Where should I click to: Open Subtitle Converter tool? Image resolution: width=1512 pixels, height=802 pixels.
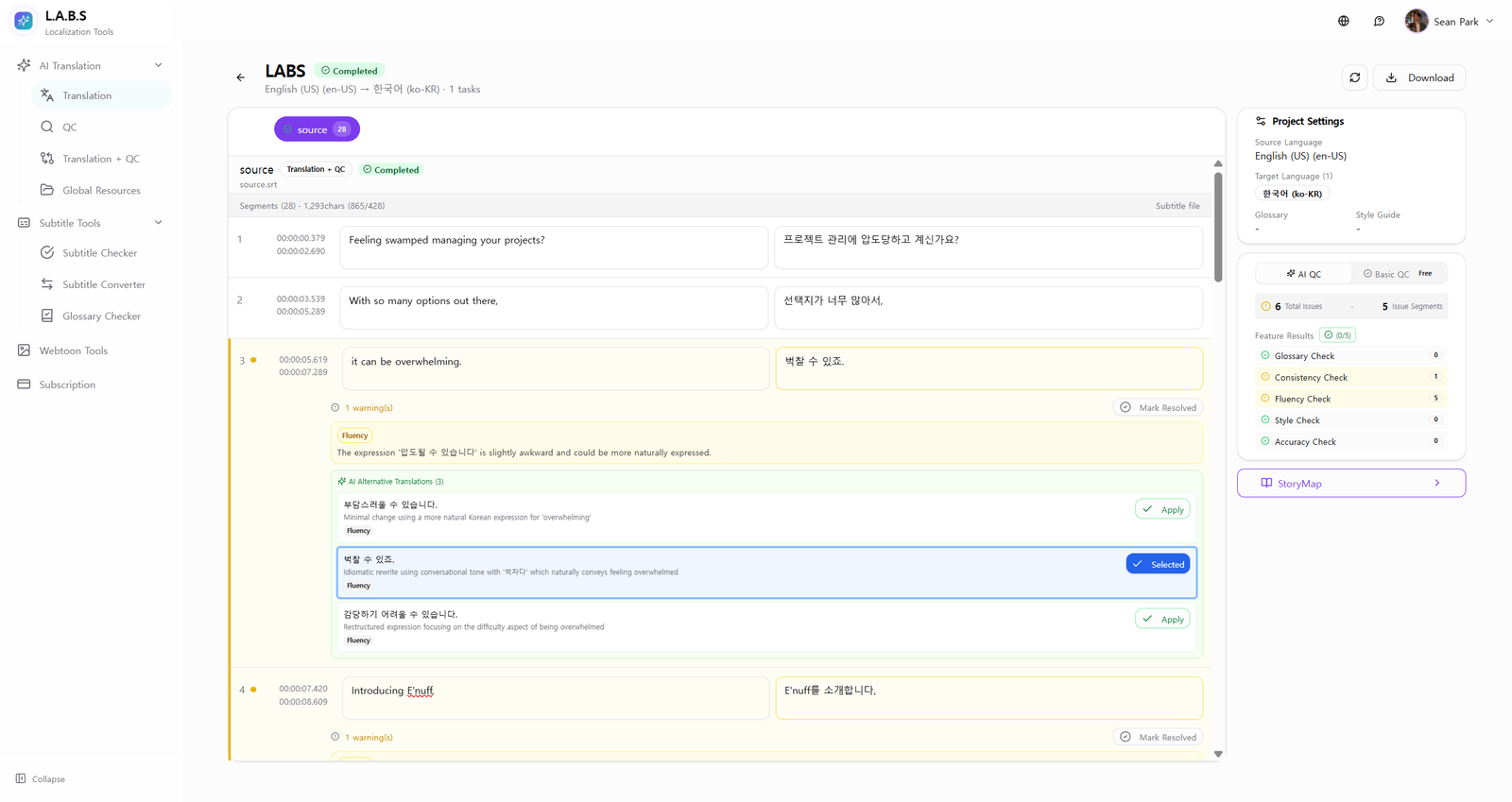click(103, 284)
